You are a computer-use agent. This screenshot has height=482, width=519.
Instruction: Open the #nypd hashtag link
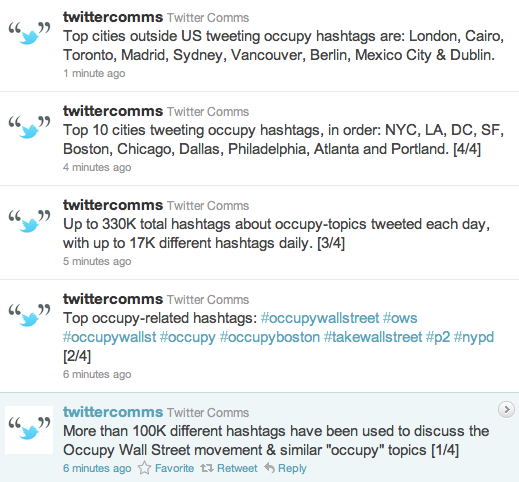coord(474,337)
